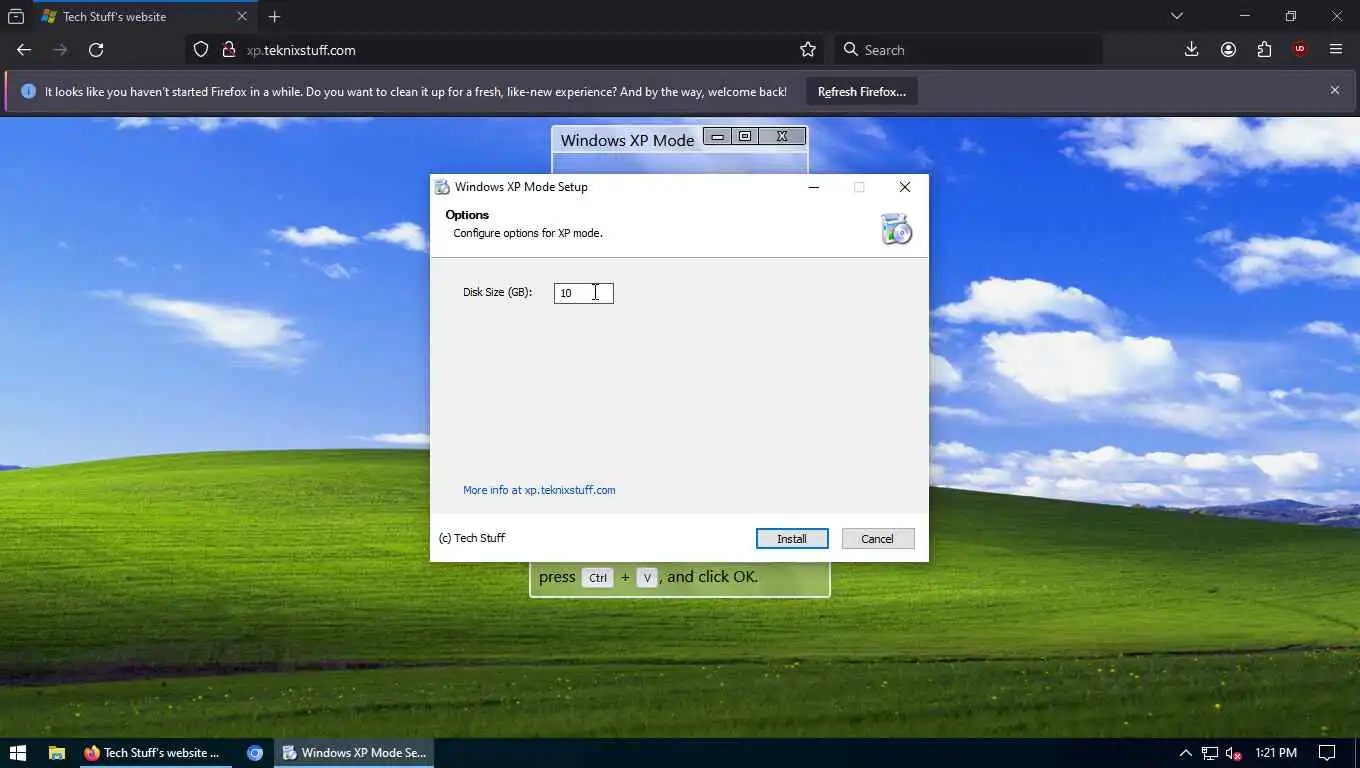The image size is (1360, 768).
Task: Open the uBlock Origin extension icon
Action: [x=1300, y=50]
